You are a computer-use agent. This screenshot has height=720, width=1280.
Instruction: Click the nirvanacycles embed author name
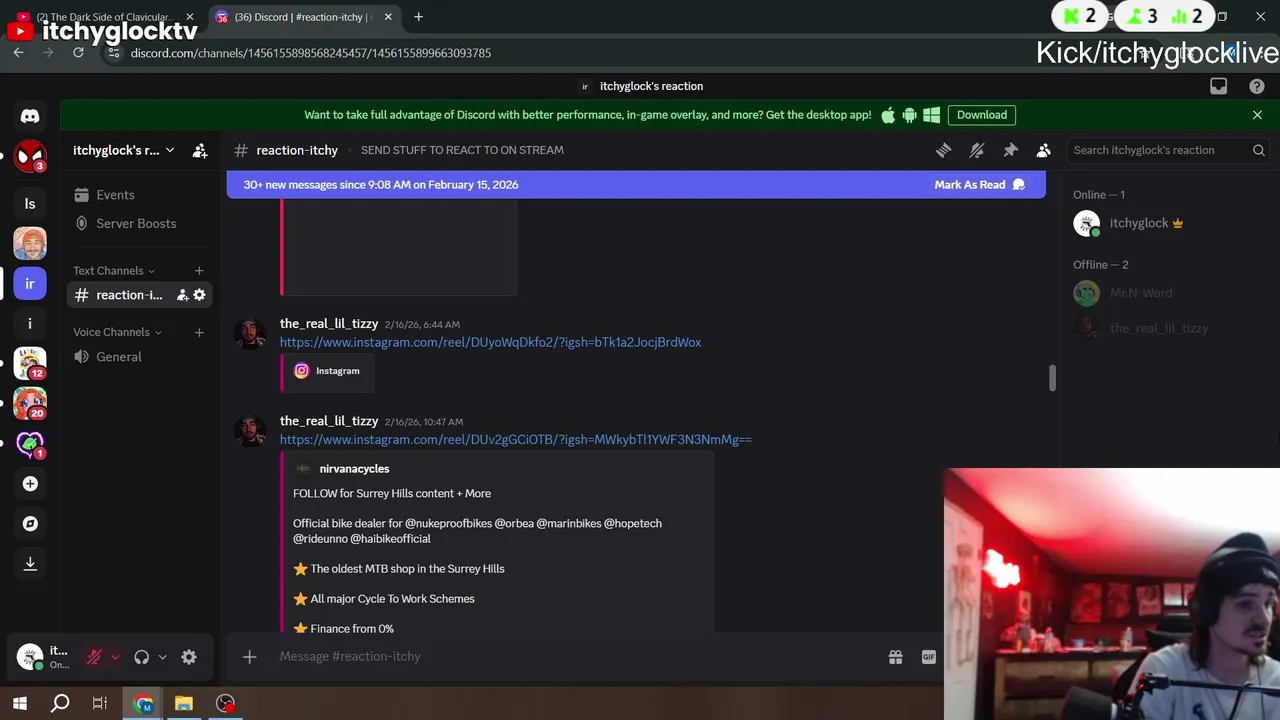point(354,469)
